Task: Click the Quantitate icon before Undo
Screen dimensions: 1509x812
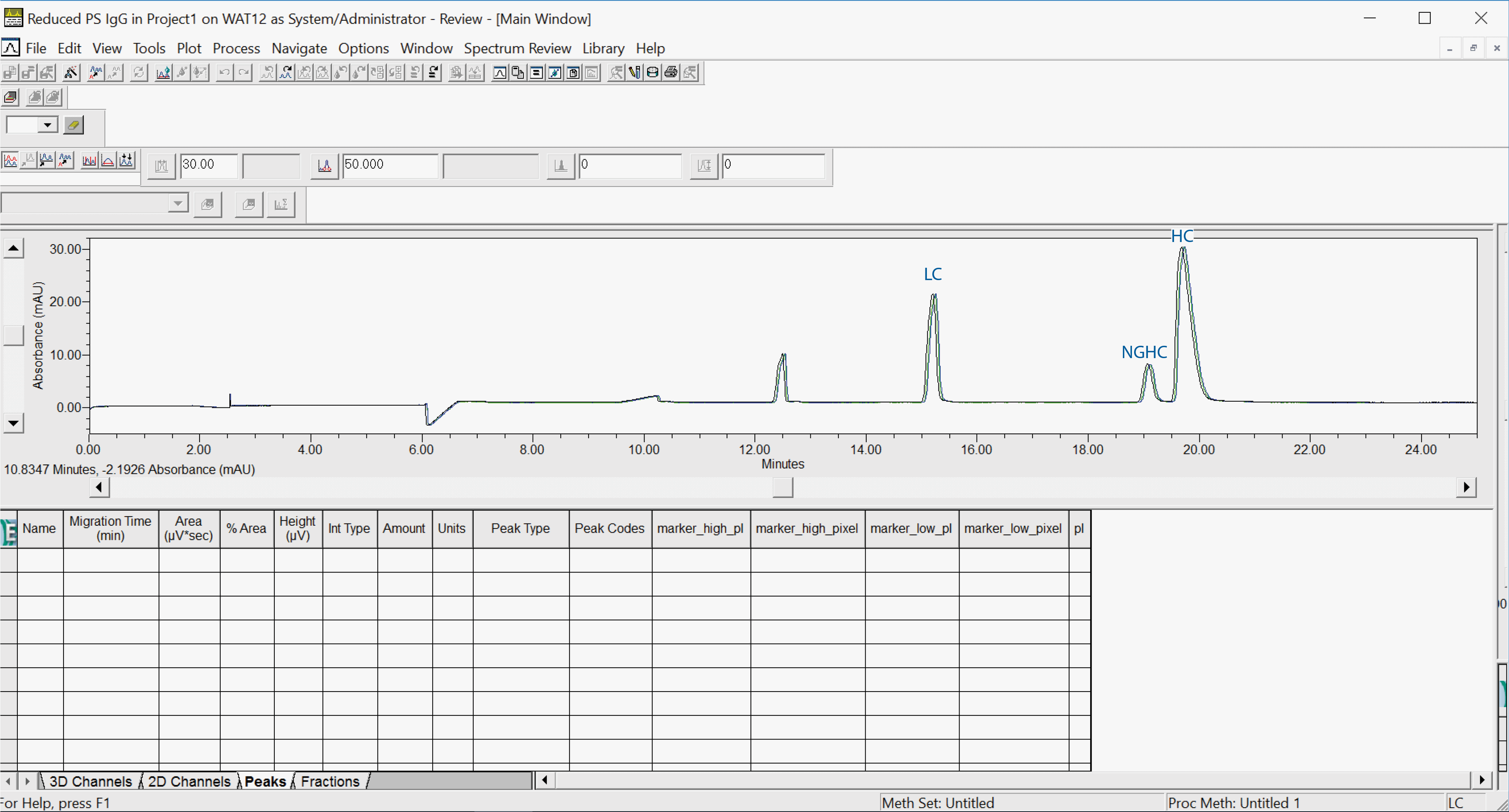Action: 200,73
